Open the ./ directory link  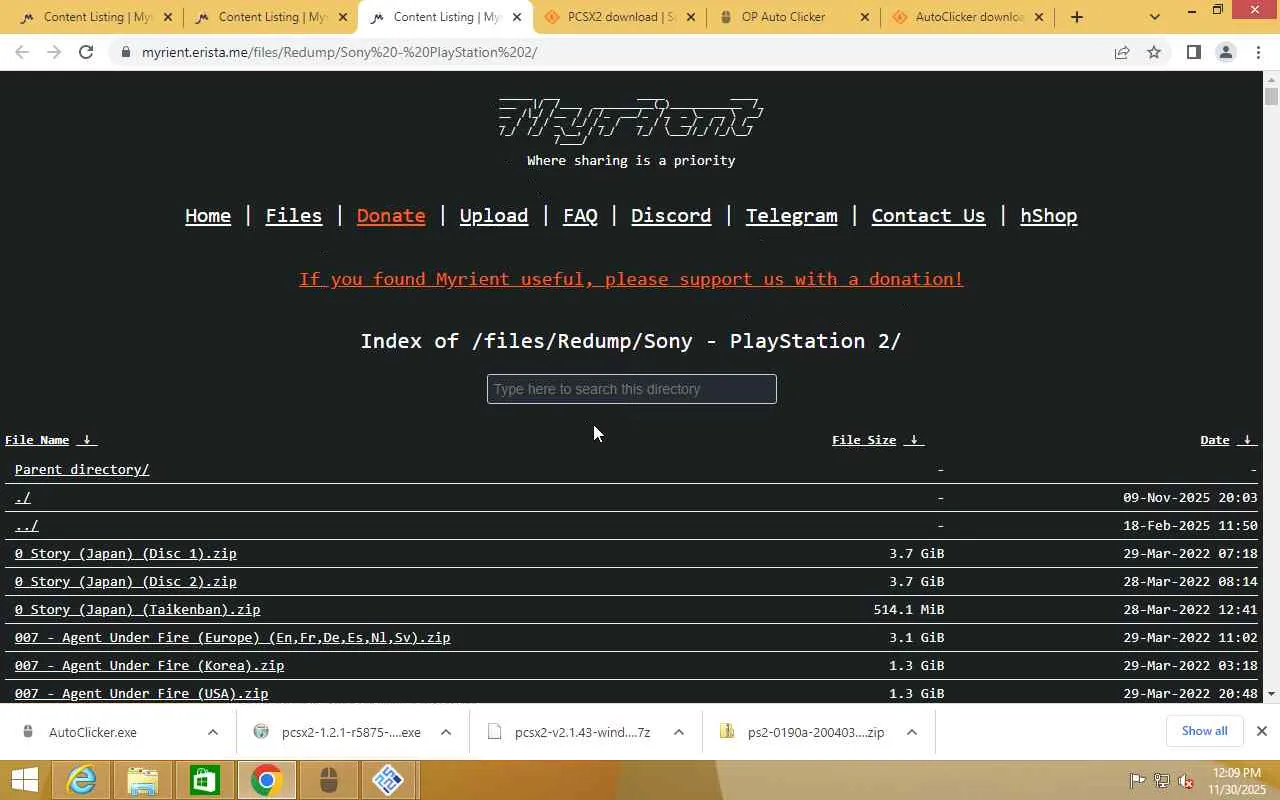pyautogui.click(x=23, y=497)
